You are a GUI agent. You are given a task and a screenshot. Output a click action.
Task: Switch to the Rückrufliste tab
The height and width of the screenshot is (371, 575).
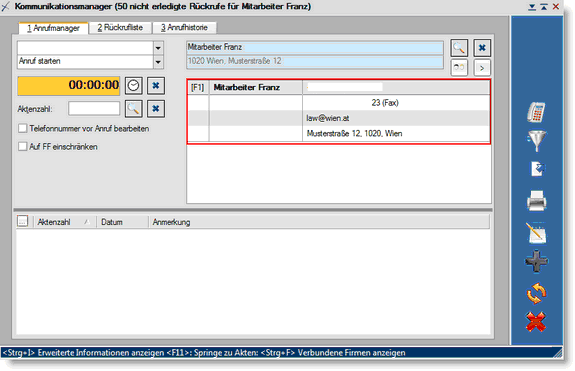(x=120, y=27)
